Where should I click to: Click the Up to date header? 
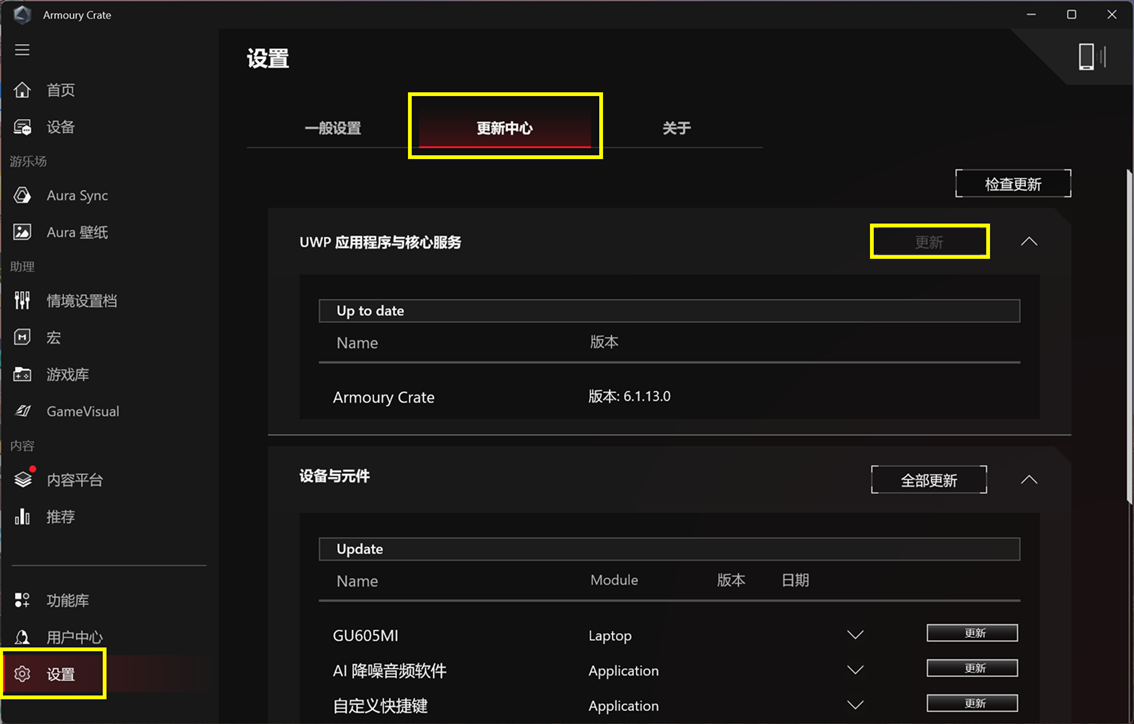tap(669, 311)
